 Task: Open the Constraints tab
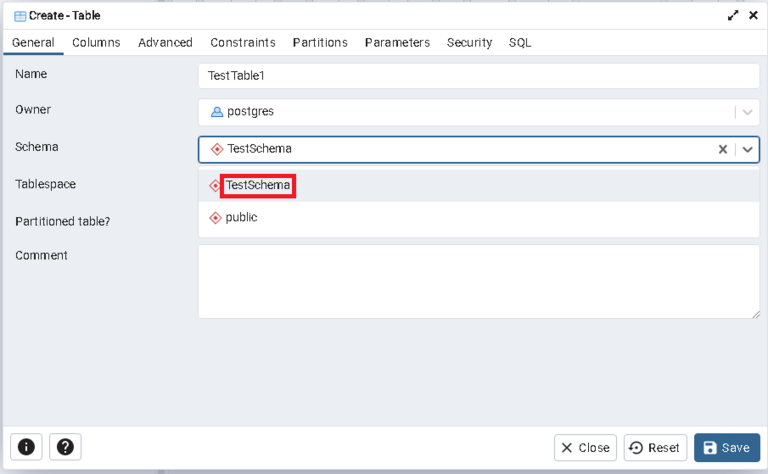243,42
